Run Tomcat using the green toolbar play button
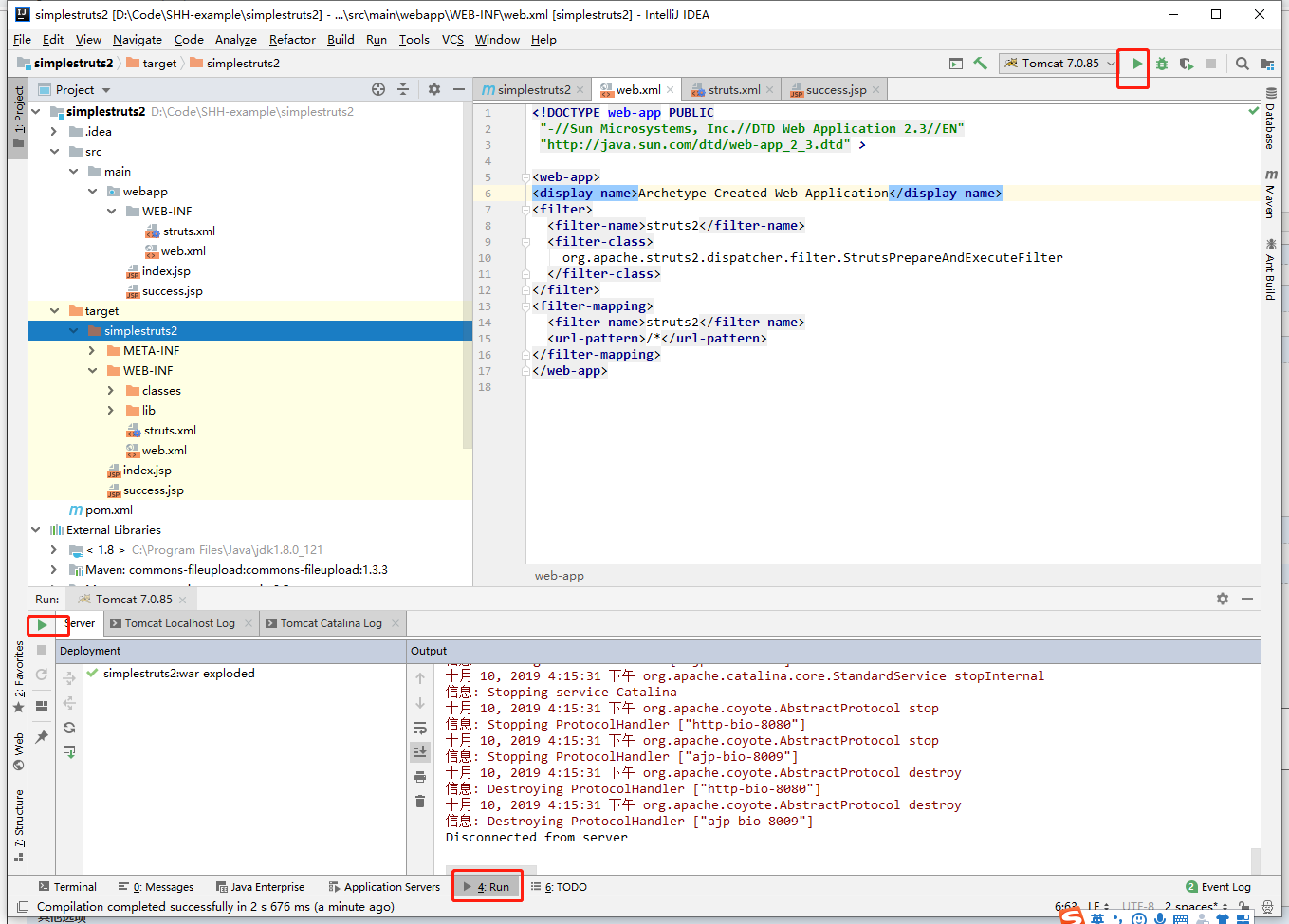The width and height of the screenshot is (1289, 924). pyautogui.click(x=1136, y=64)
